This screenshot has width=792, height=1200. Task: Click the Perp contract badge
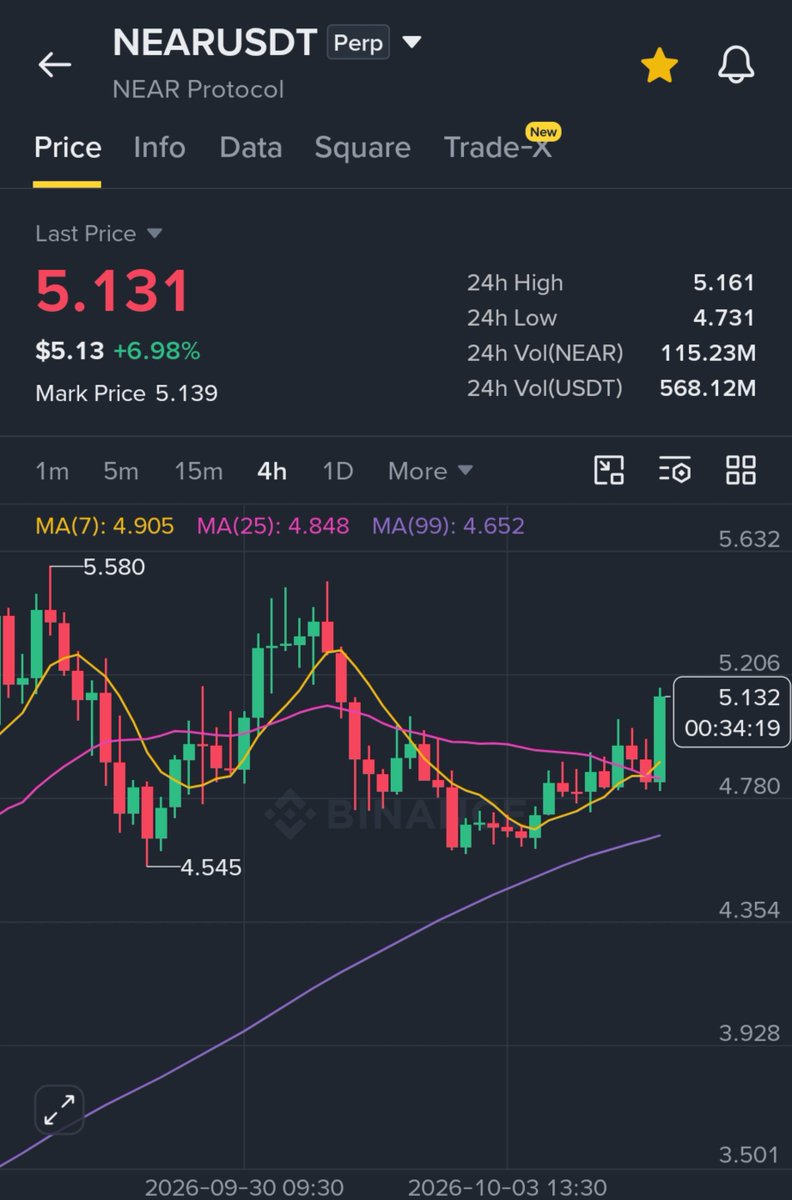[x=358, y=44]
